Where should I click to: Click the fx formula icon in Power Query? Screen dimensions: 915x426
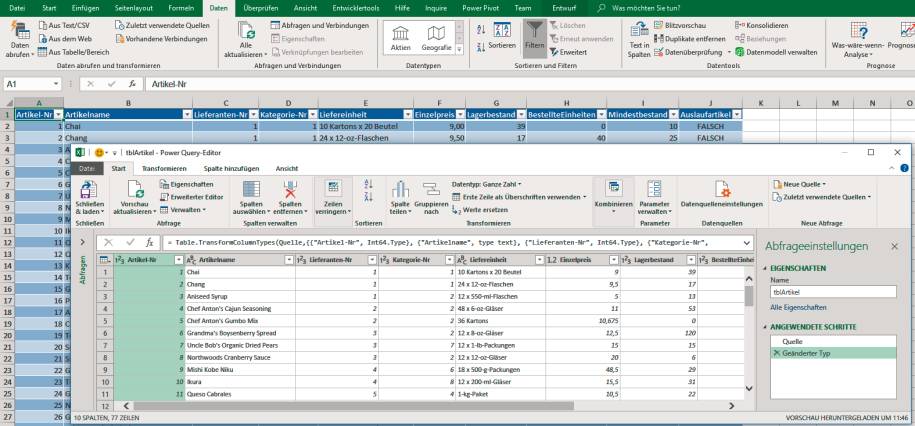(149, 242)
